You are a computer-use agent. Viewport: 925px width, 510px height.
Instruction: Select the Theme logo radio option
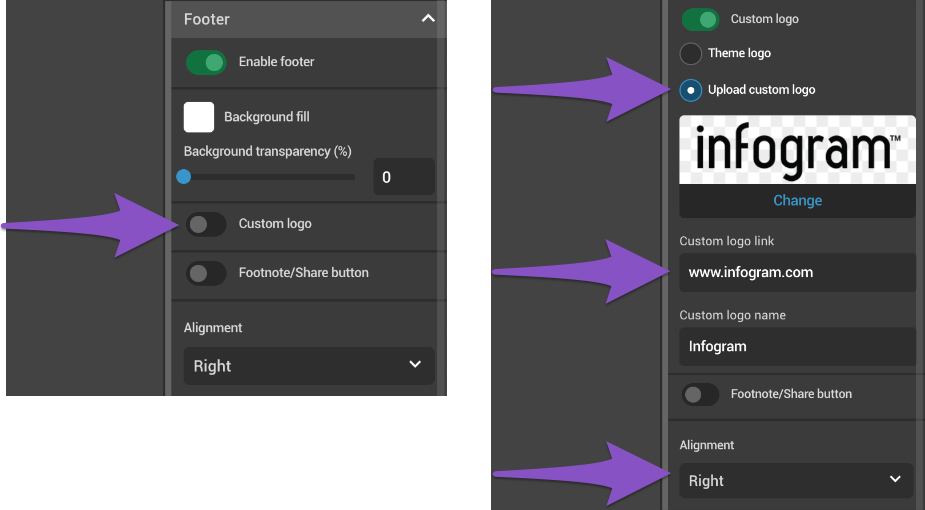(x=690, y=54)
